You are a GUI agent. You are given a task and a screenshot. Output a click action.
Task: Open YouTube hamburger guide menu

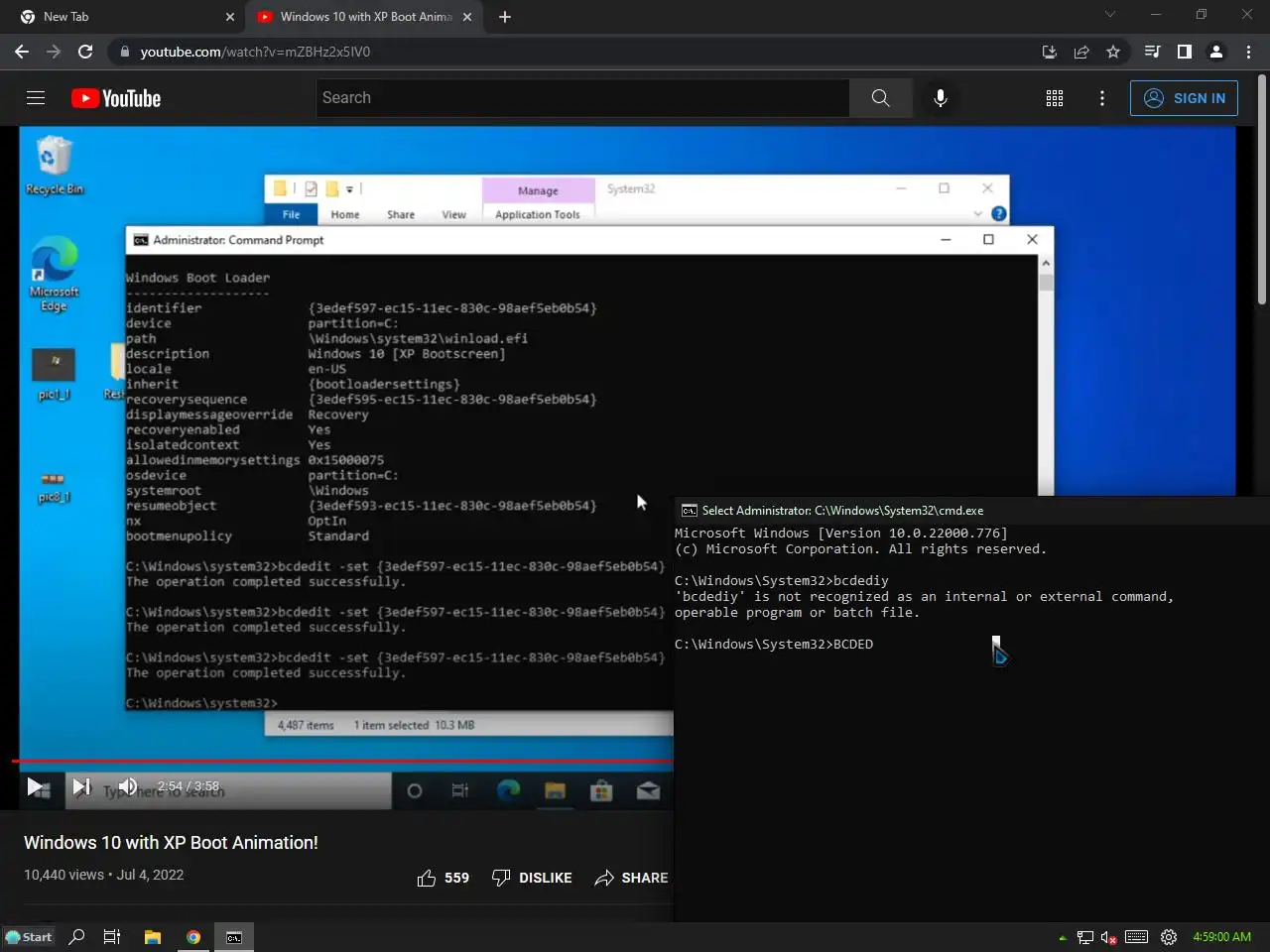point(36,98)
